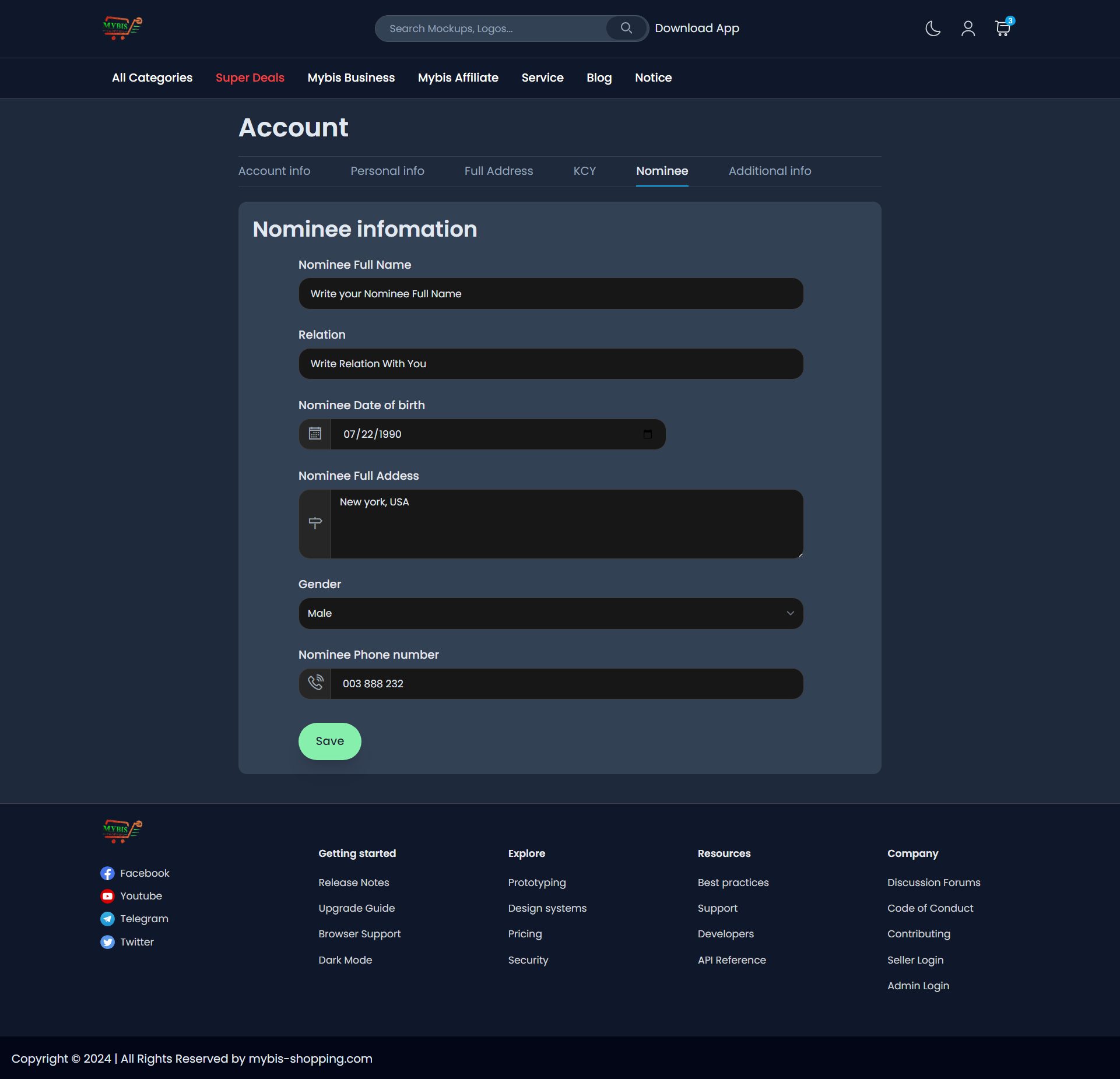Click the Facebook social icon
Viewport: 1120px width, 1079px height.
[107, 873]
